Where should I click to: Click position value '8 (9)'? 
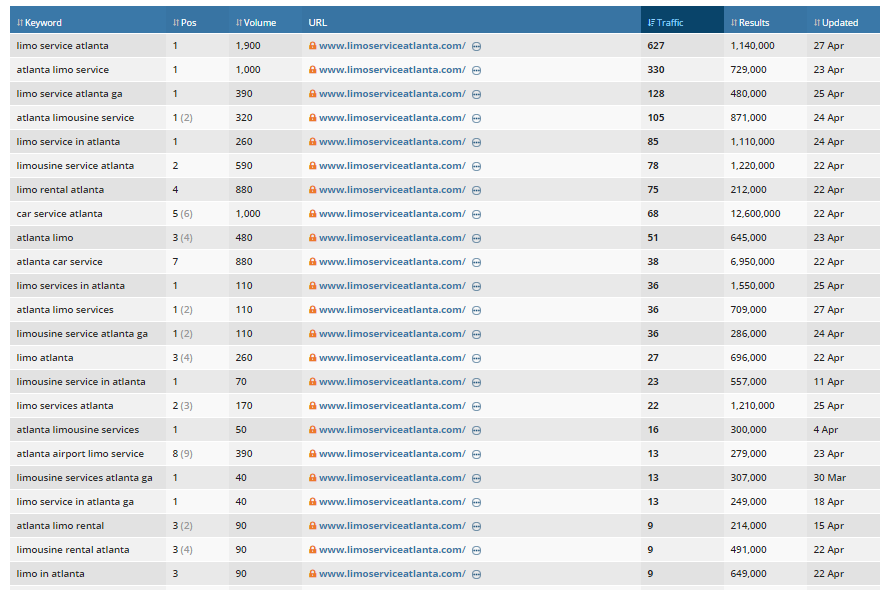(183, 453)
